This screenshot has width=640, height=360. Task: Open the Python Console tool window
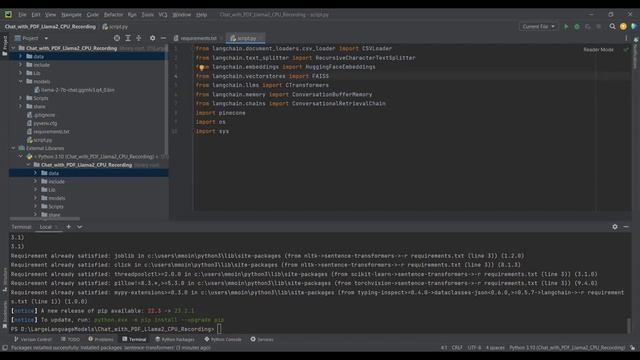[223, 339]
